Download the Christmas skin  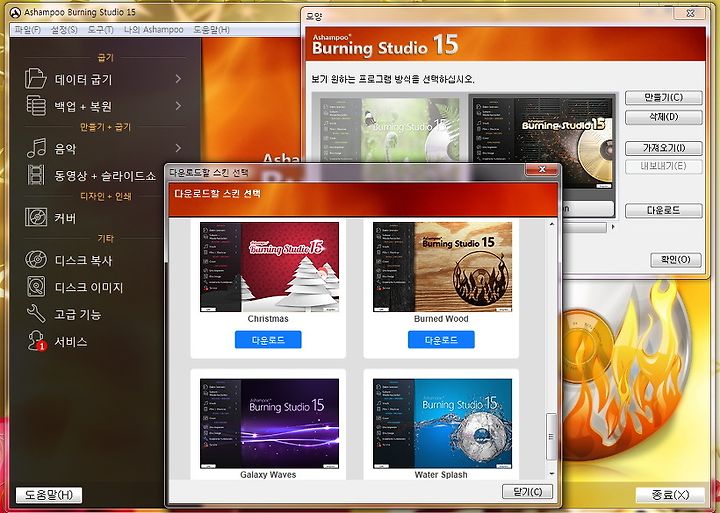(x=268, y=340)
